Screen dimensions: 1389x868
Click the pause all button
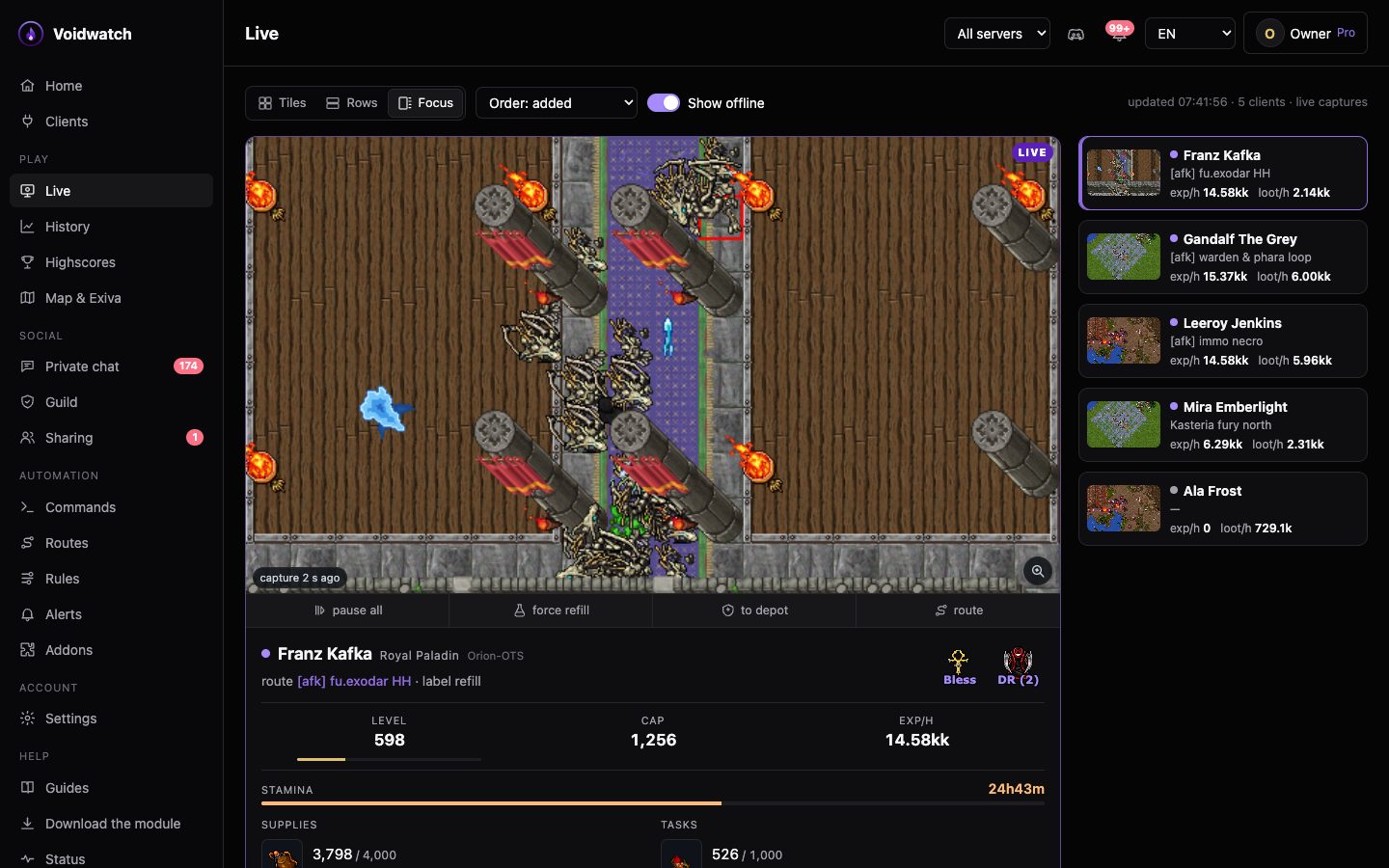point(347,610)
